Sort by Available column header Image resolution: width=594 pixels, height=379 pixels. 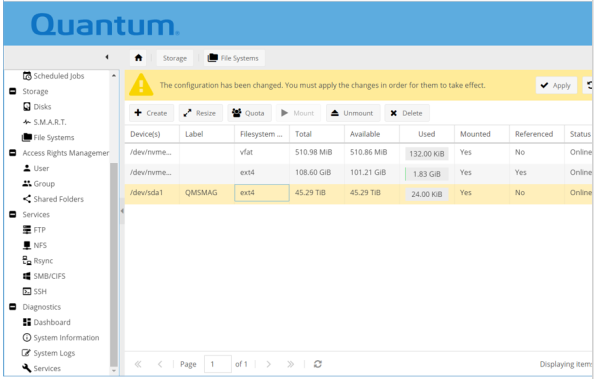pos(372,134)
